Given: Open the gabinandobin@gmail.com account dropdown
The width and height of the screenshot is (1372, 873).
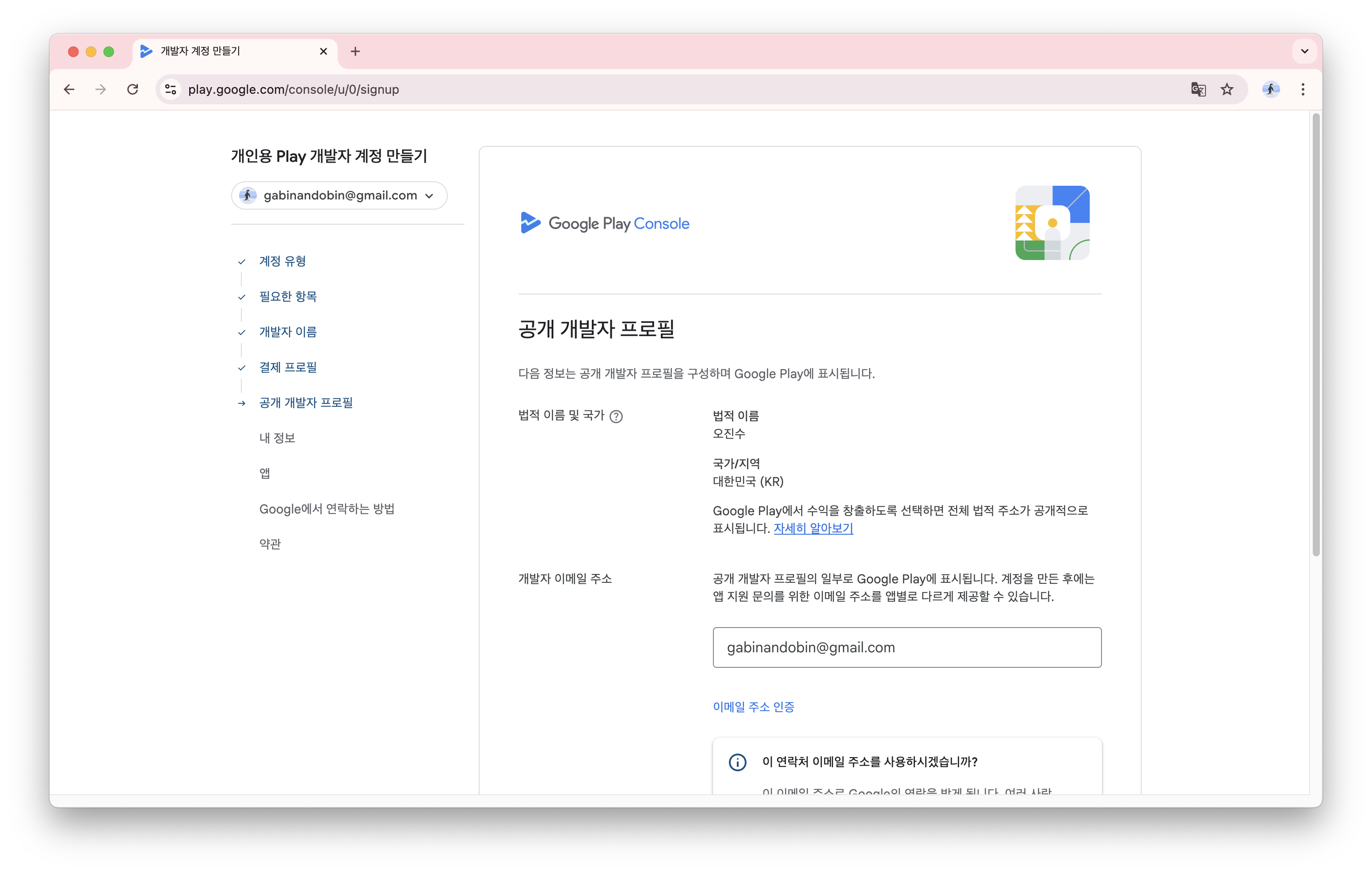Looking at the screenshot, I should [339, 195].
